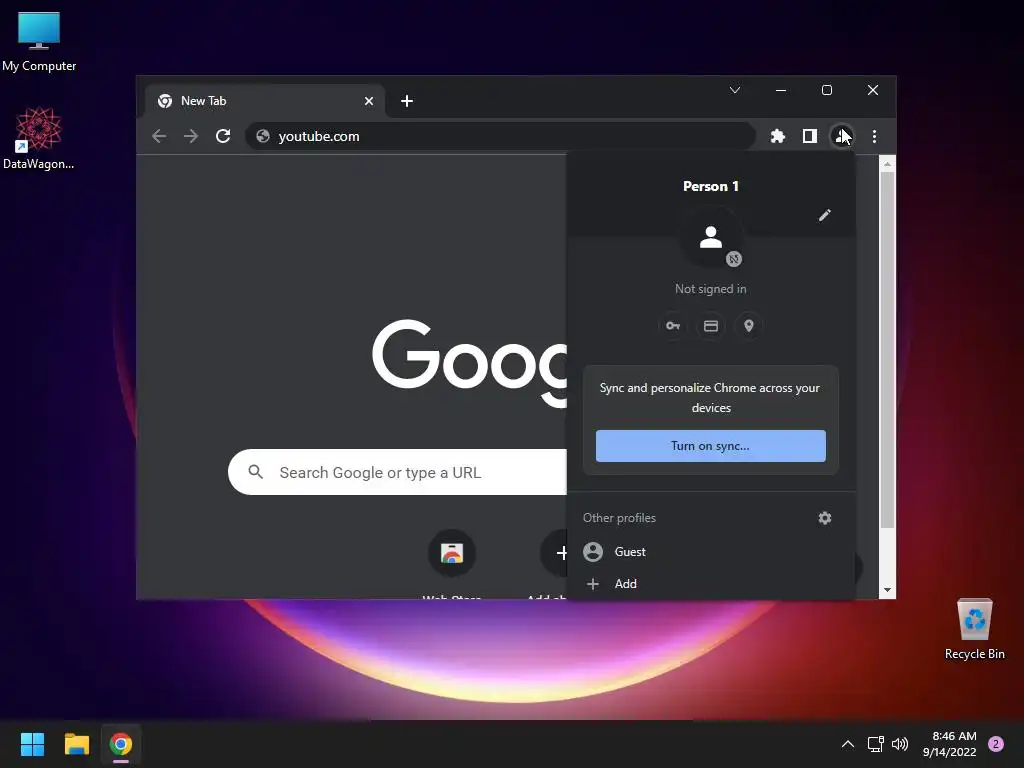
Task: Open the volume tray icon
Action: pyautogui.click(x=899, y=744)
